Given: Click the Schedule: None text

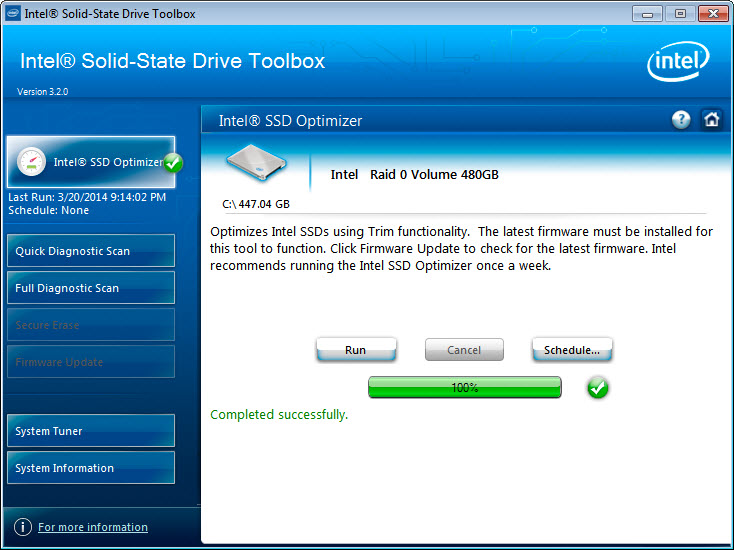Looking at the screenshot, I should click(x=49, y=210).
